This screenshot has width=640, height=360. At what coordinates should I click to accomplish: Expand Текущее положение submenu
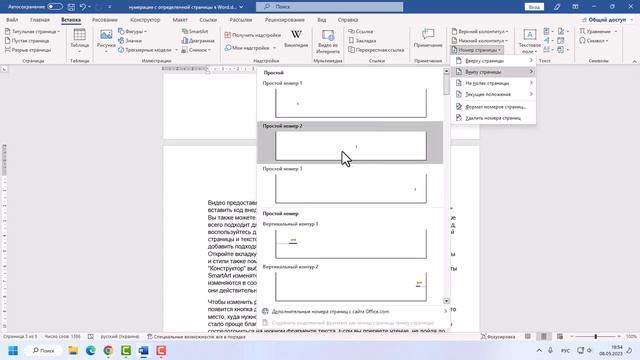coord(494,94)
